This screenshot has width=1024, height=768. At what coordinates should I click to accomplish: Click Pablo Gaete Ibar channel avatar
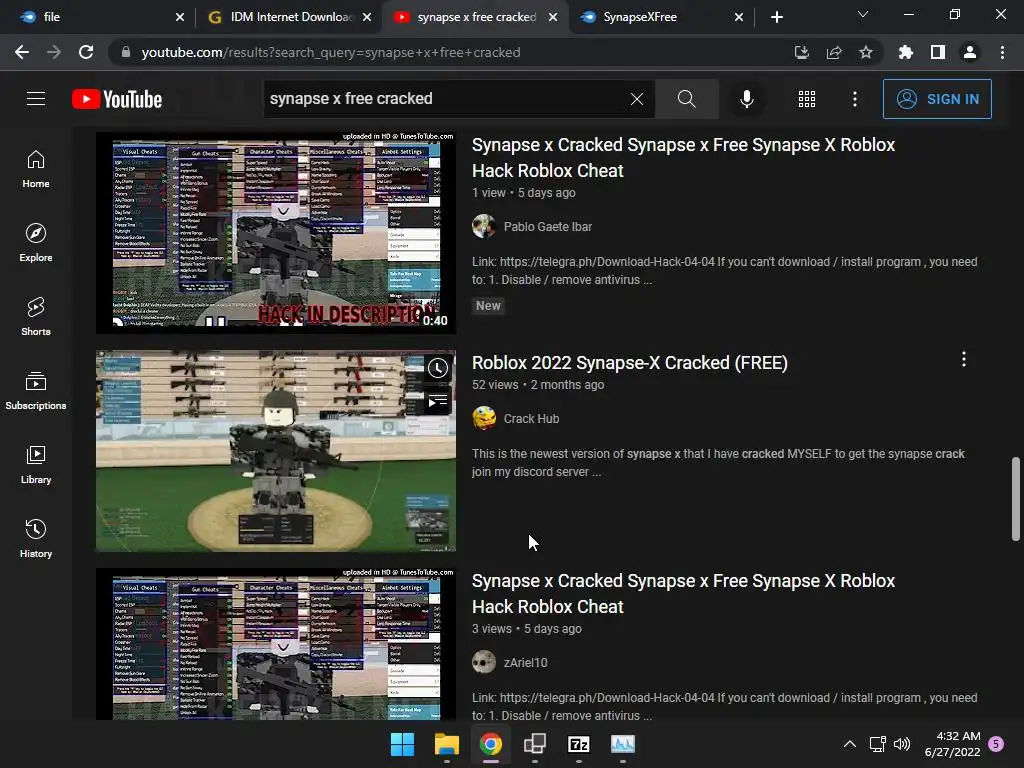point(484,227)
